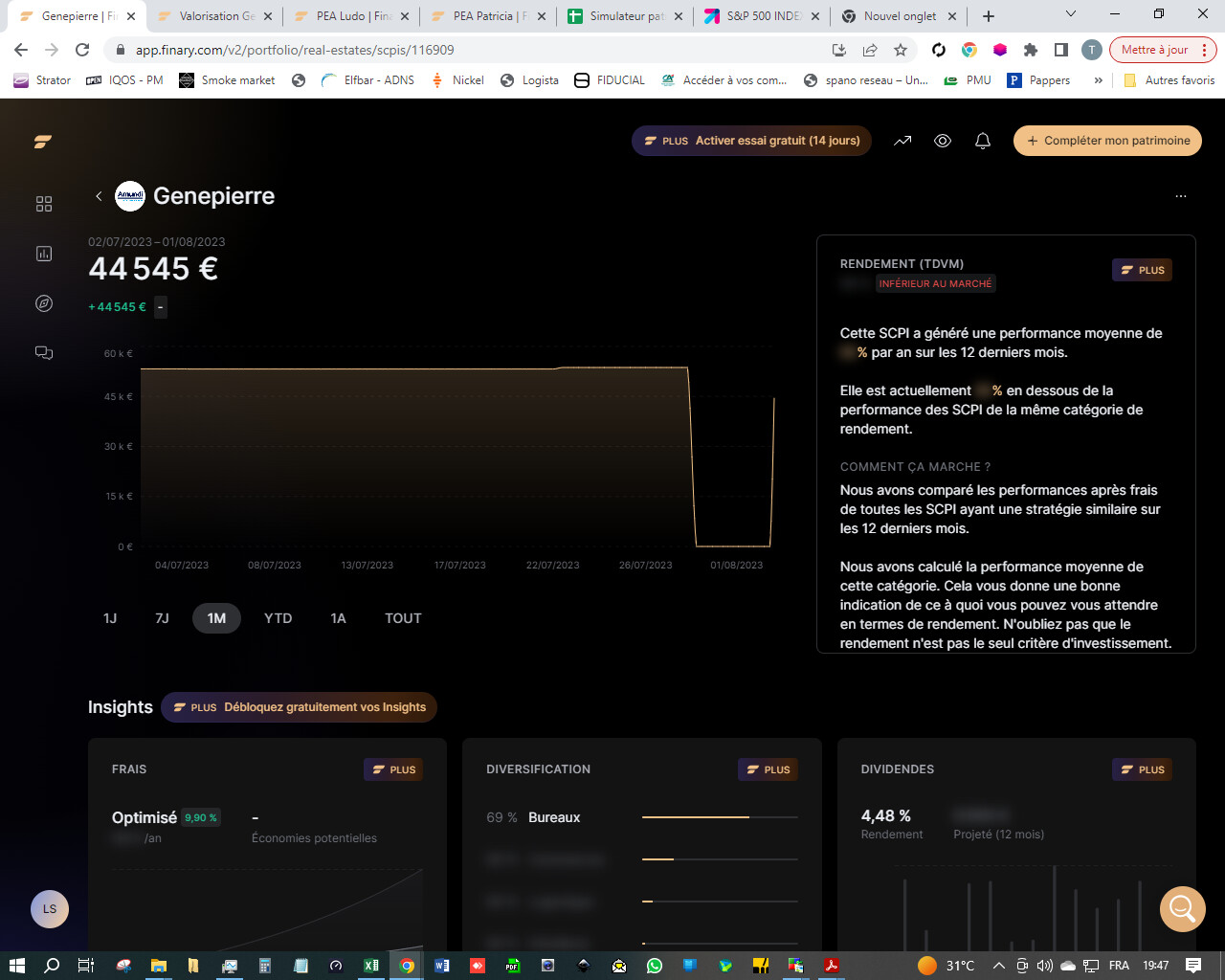Reload the page in the browser
This screenshot has width=1225, height=980.
(82, 50)
